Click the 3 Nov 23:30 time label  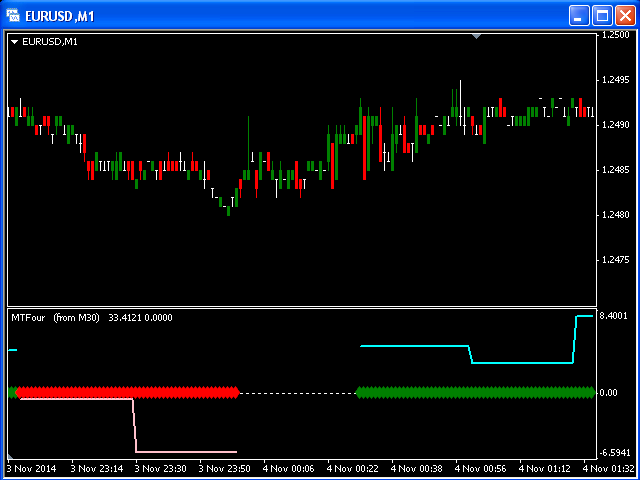161,468
